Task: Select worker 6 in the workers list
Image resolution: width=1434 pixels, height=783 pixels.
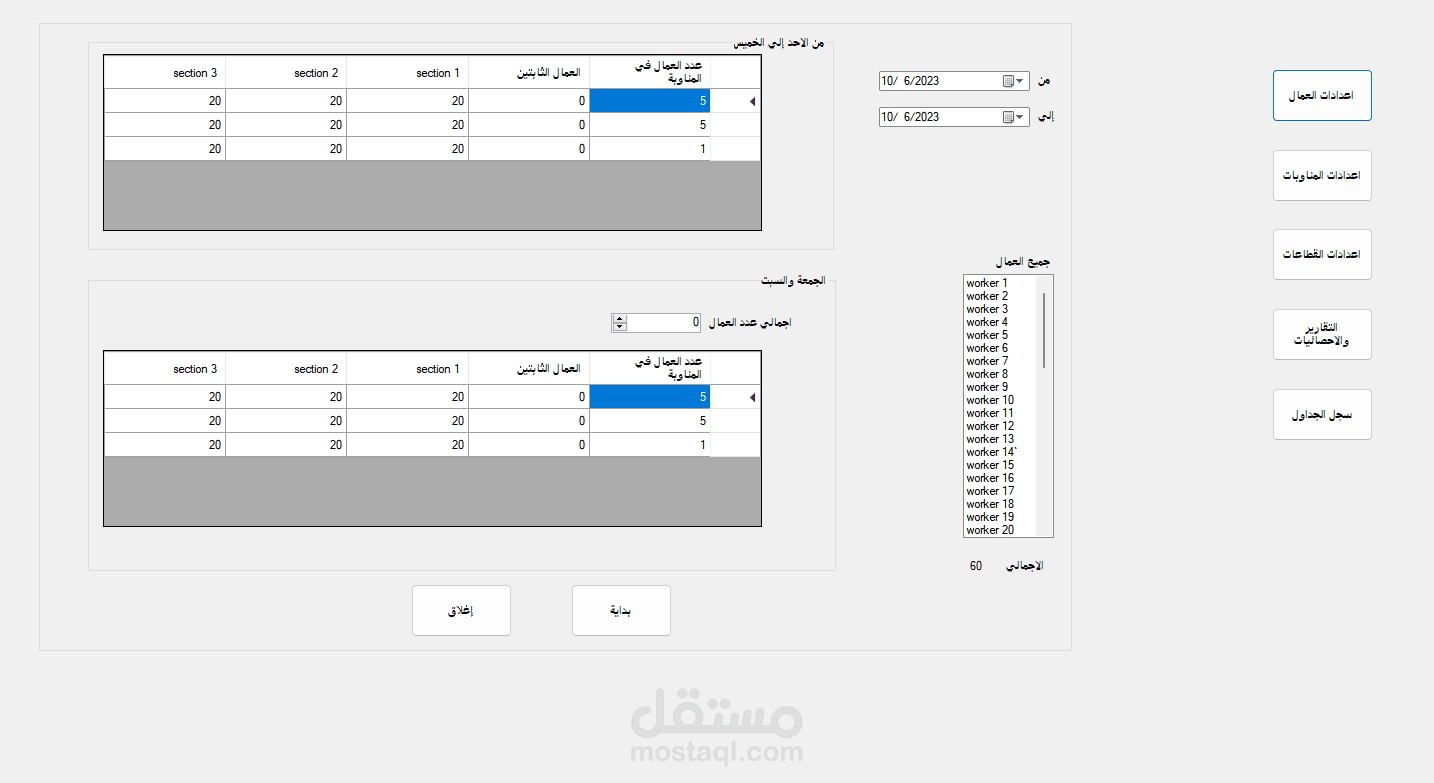Action: coord(987,348)
